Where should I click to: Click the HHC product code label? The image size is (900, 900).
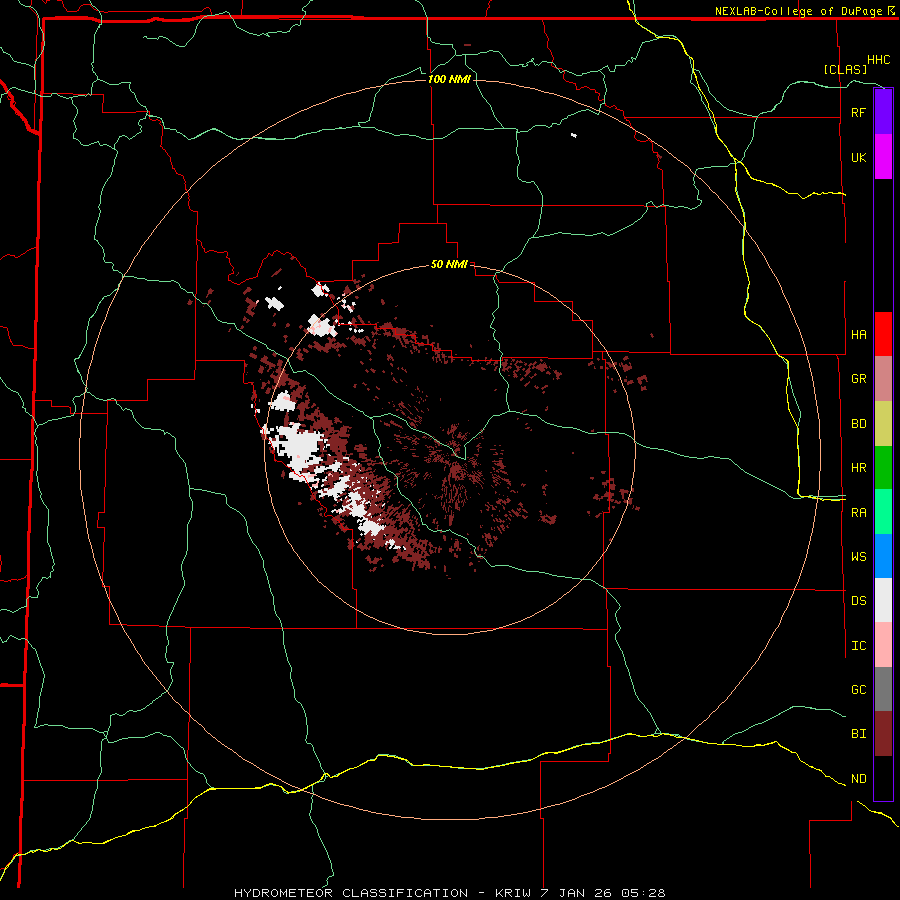click(x=878, y=60)
